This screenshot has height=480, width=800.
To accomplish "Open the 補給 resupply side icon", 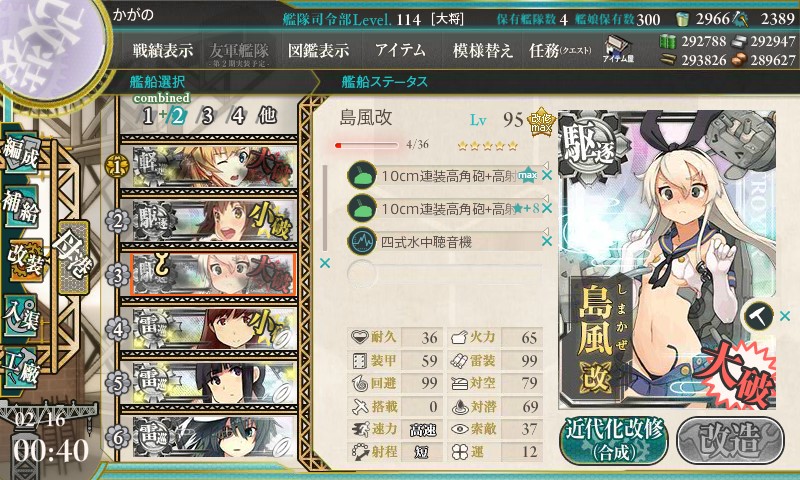I will (x=21, y=208).
